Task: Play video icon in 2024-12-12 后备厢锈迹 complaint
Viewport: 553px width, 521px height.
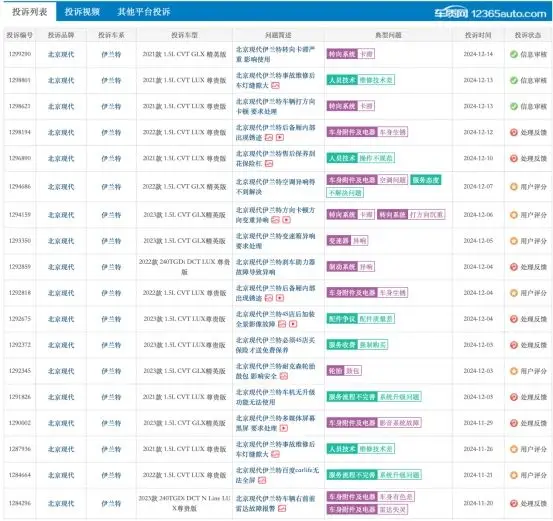Action: pos(280,138)
